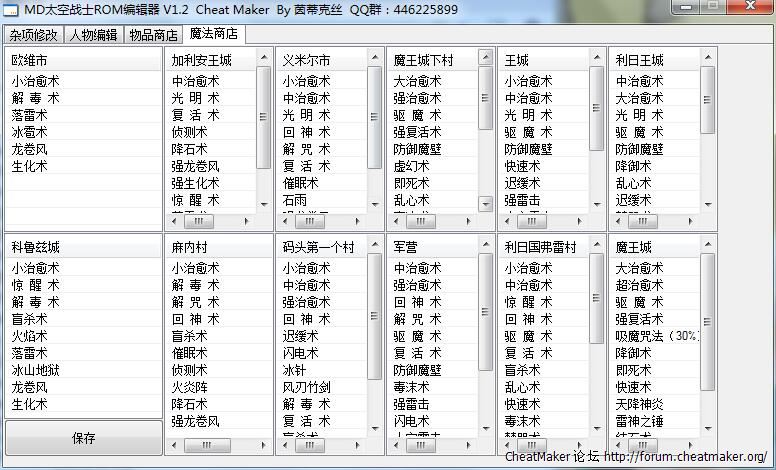Select 龙卷风 in the 欧维市 list
The width and height of the screenshot is (776, 470).
(30, 149)
